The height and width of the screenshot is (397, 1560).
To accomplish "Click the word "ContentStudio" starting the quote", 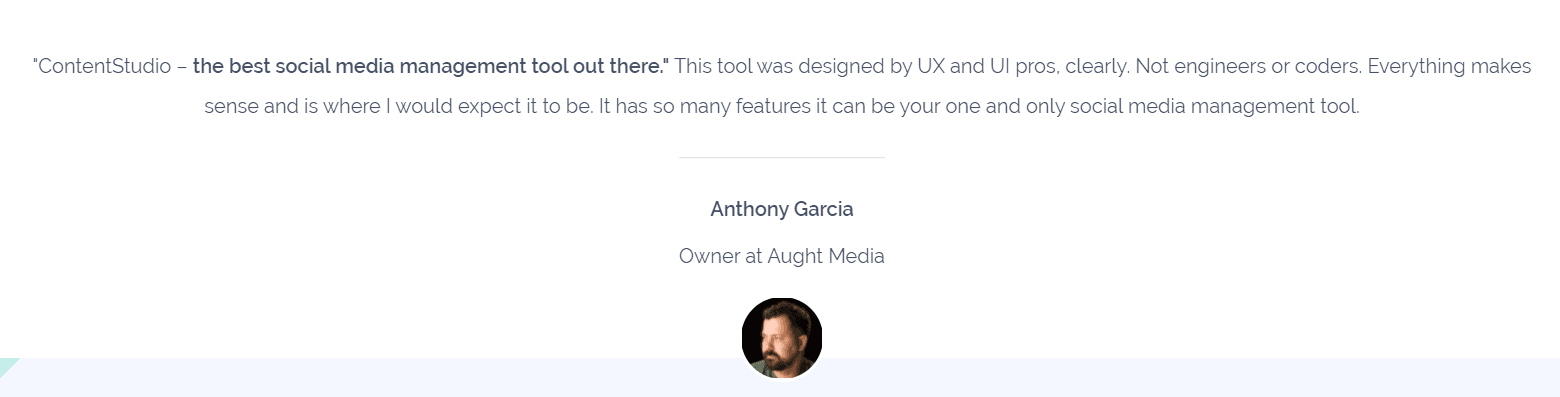I will point(105,67).
